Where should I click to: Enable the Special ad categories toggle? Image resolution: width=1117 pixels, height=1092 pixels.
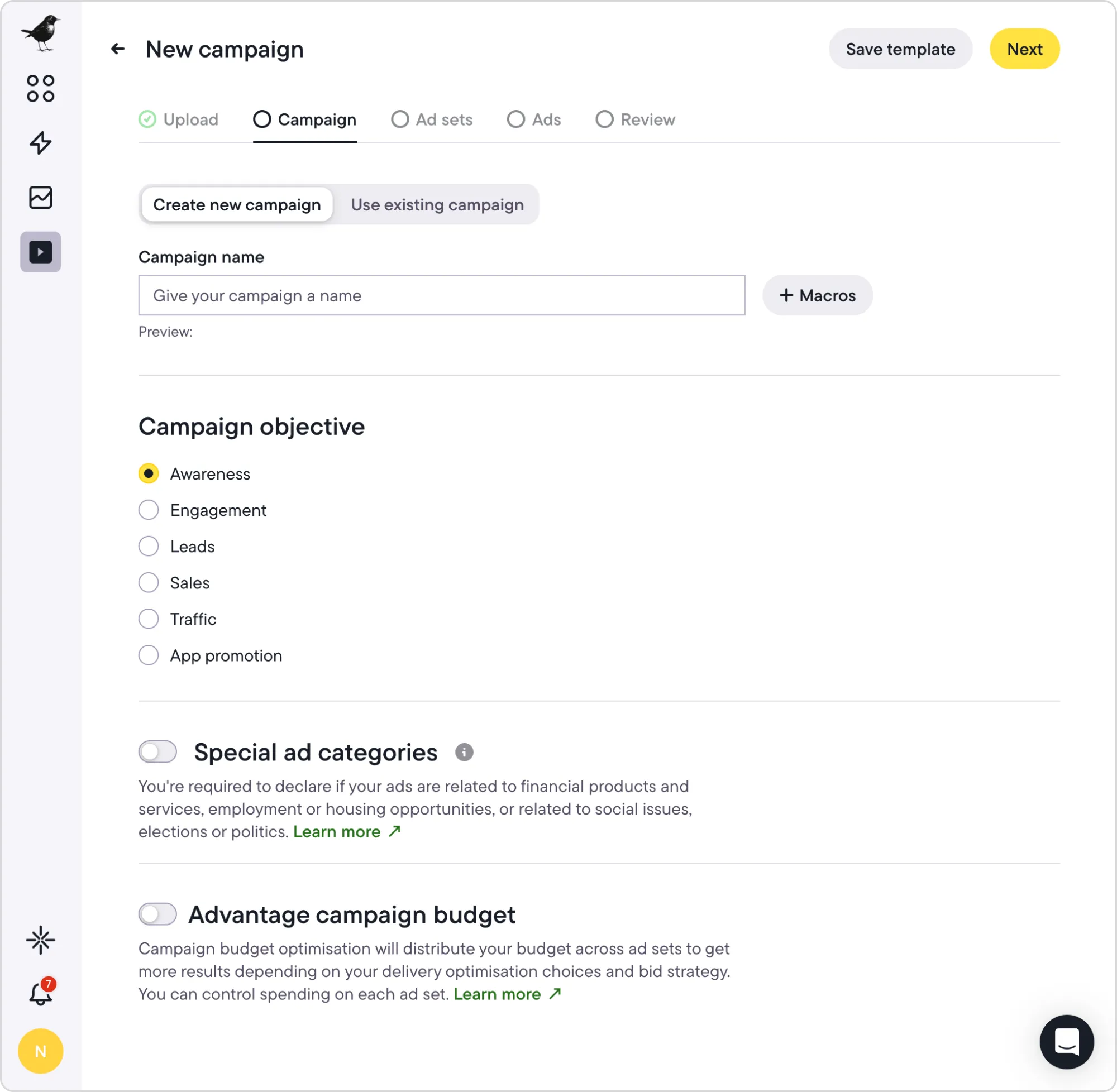click(157, 752)
